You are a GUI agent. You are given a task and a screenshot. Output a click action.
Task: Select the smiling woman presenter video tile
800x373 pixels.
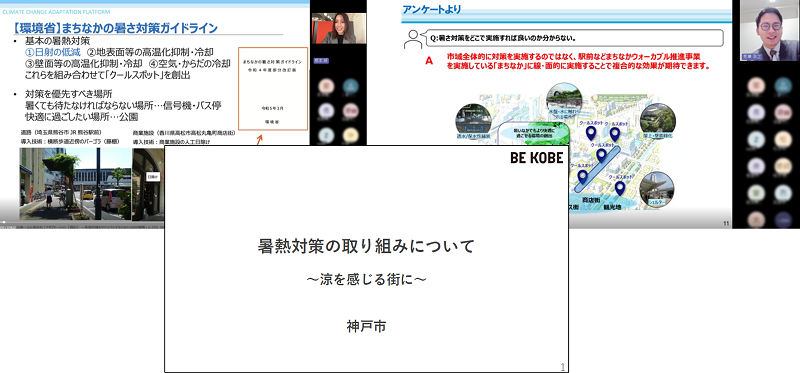338,29
